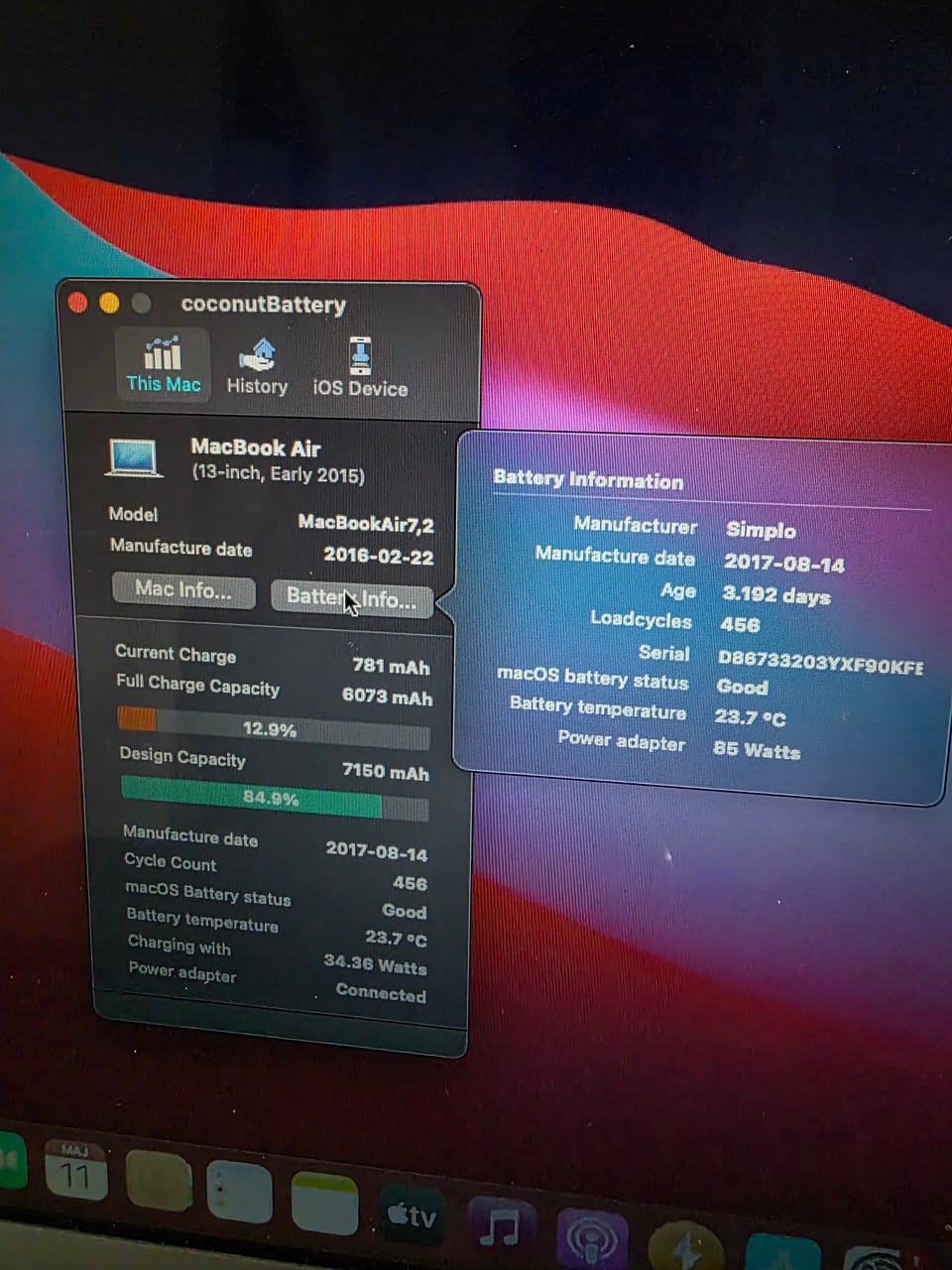Open the History tab
This screenshot has width=952, height=1270.
click(x=257, y=367)
